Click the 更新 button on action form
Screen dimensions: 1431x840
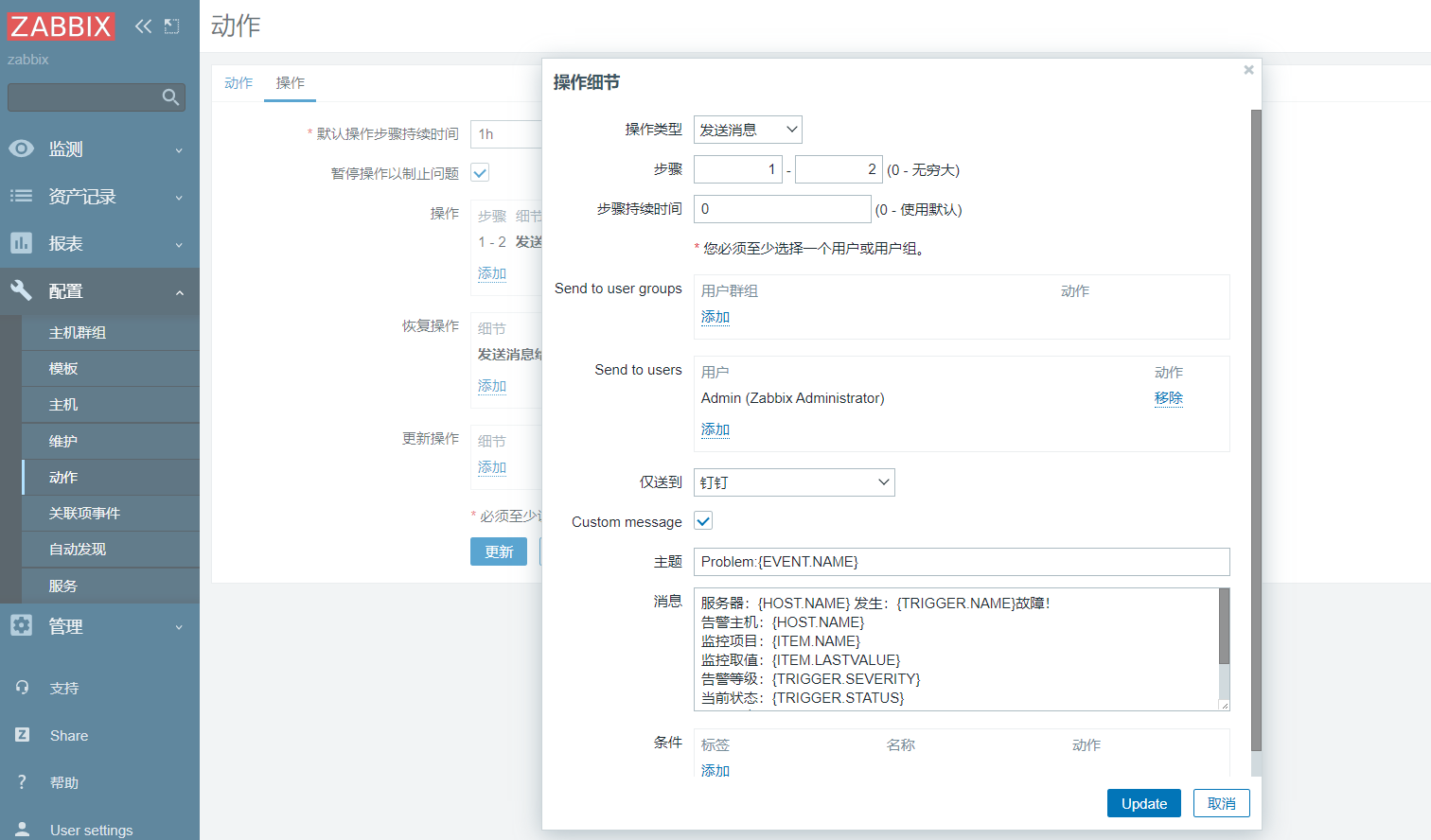tap(499, 551)
